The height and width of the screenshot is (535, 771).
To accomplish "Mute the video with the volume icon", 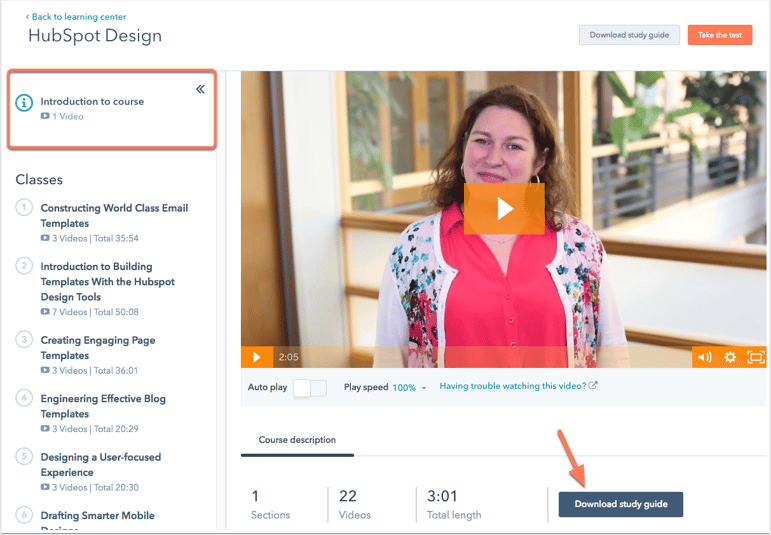I will (705, 357).
